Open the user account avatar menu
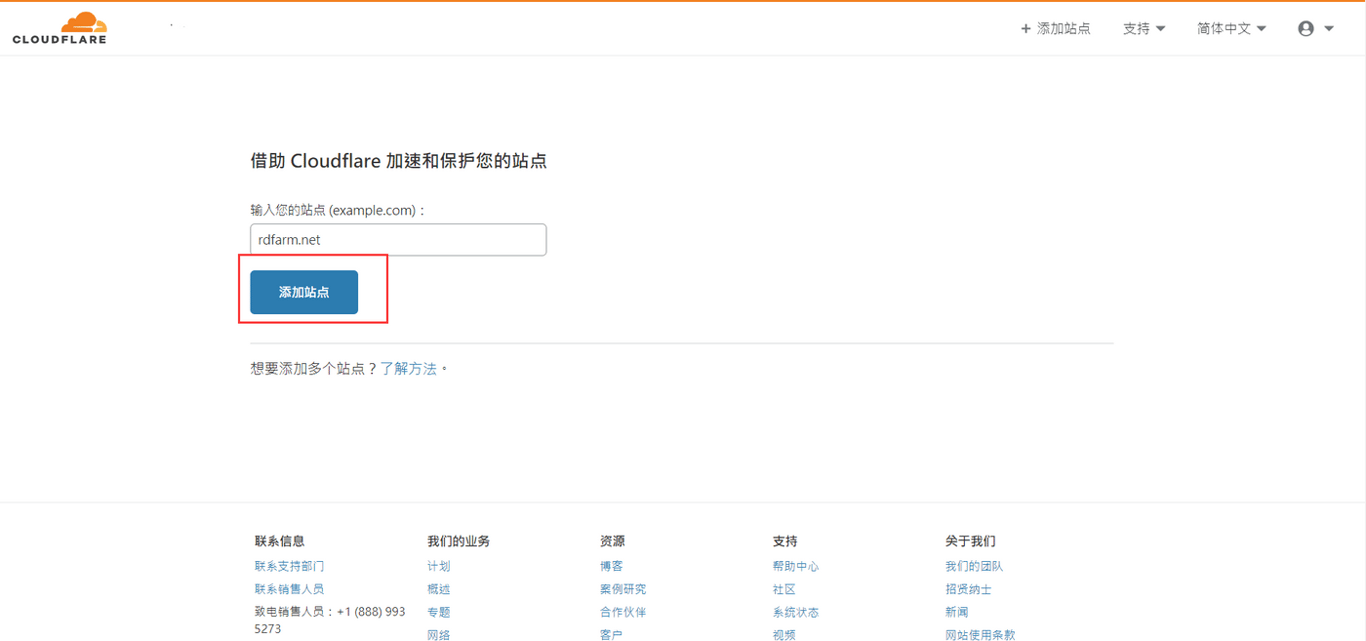Screen dimensions: 1366x641 pos(1316,29)
